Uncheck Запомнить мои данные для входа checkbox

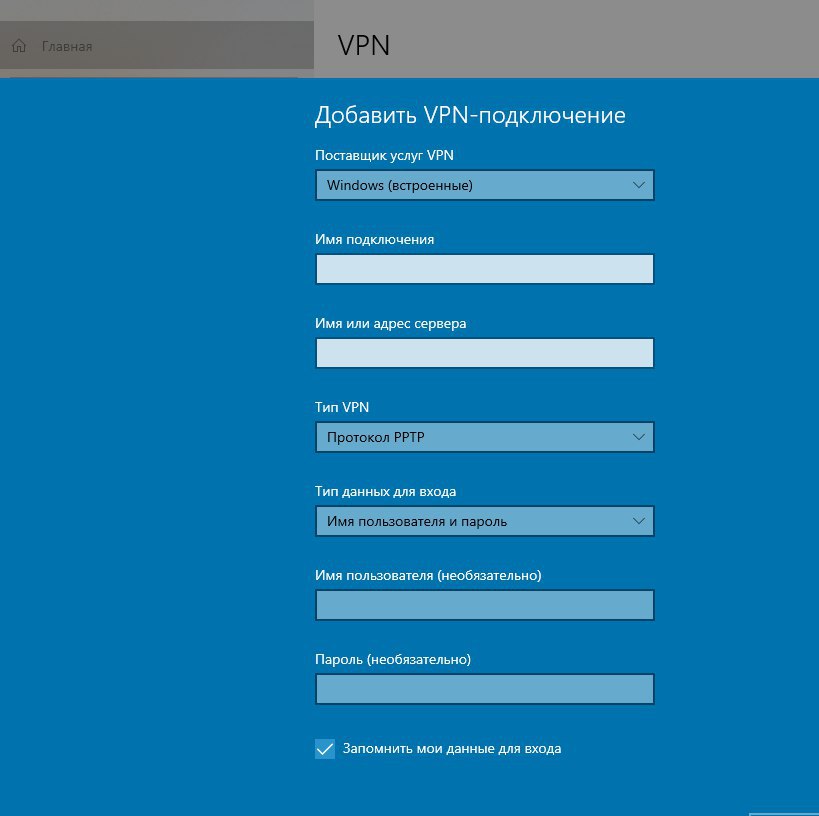coord(325,749)
